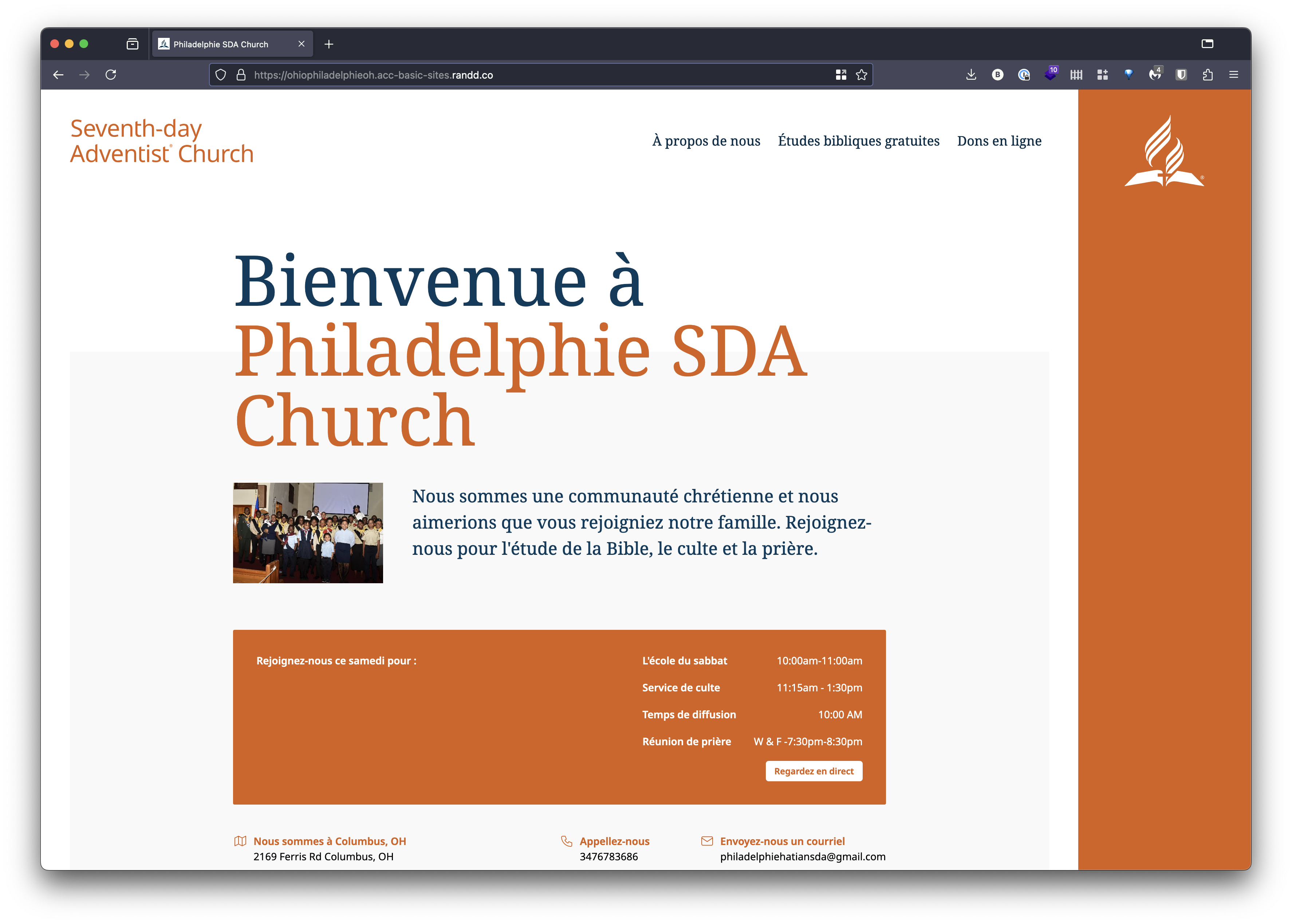Open tracking protection shield in address bar
This screenshot has width=1292, height=924.
coord(221,75)
